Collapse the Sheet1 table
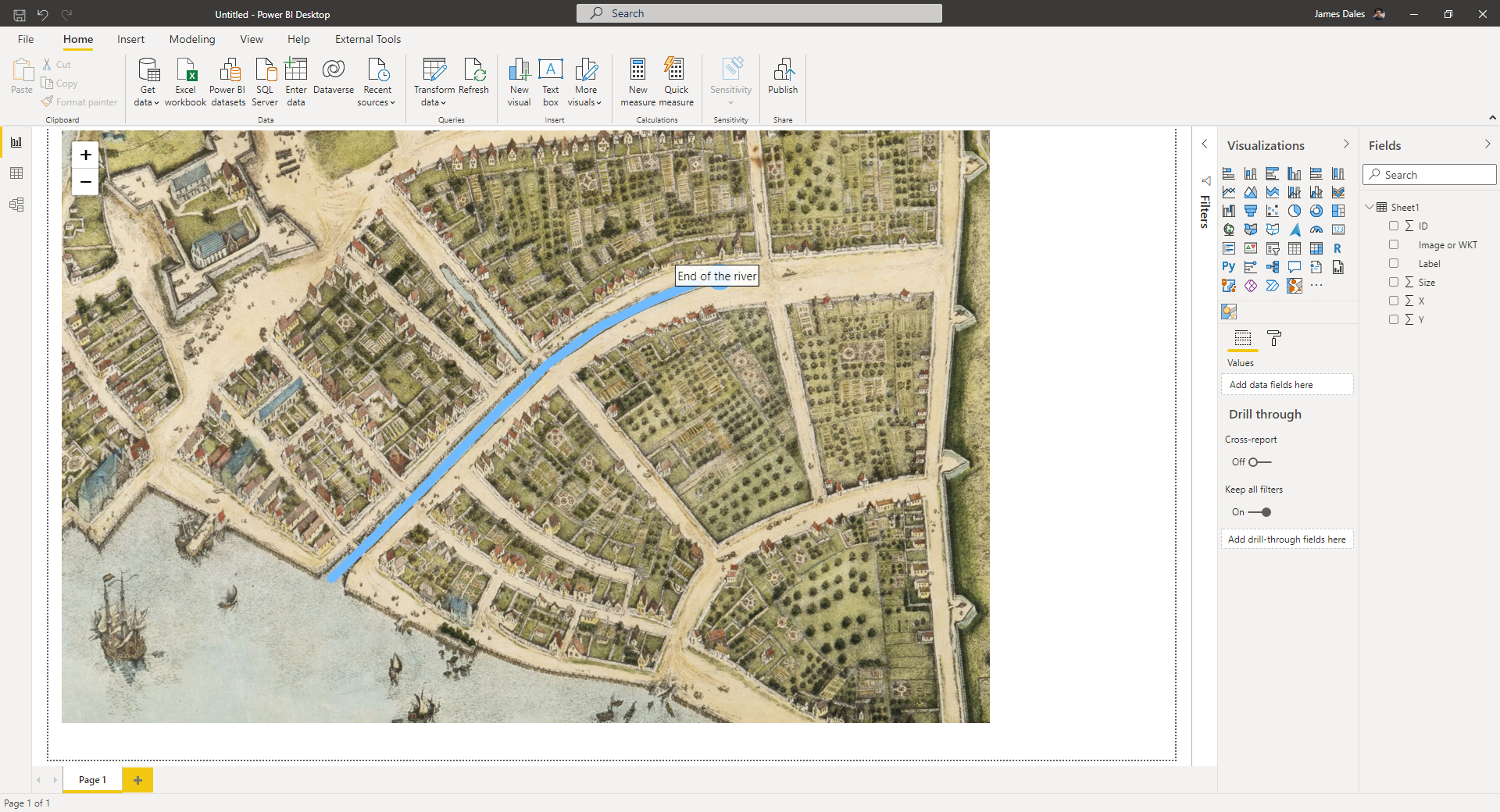This screenshot has height=812, width=1500. [x=1370, y=207]
